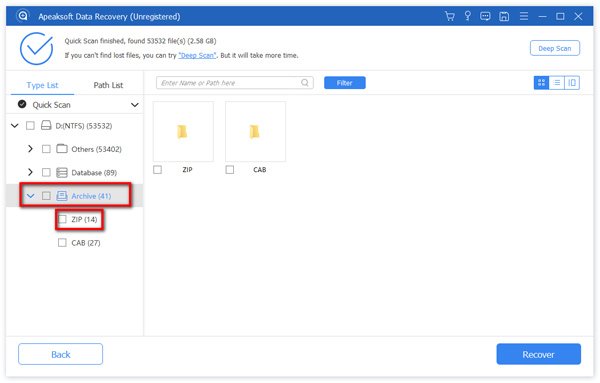Check the Others (53402) checkbox

click(x=46, y=149)
